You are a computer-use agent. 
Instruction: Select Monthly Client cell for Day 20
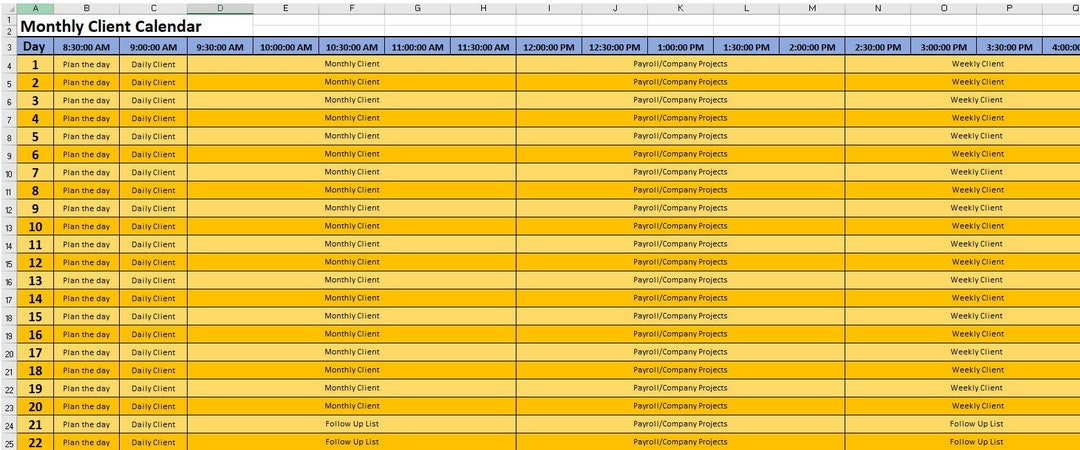point(351,407)
